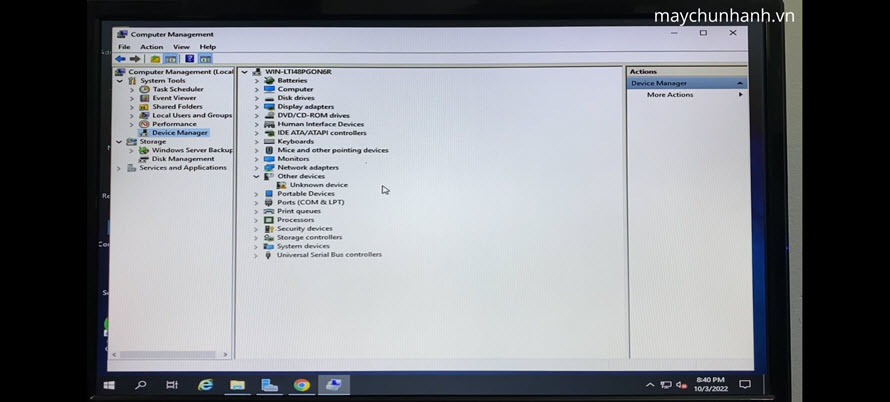Click the Up one level folder icon
This screenshot has height=402, width=890.
point(155,59)
